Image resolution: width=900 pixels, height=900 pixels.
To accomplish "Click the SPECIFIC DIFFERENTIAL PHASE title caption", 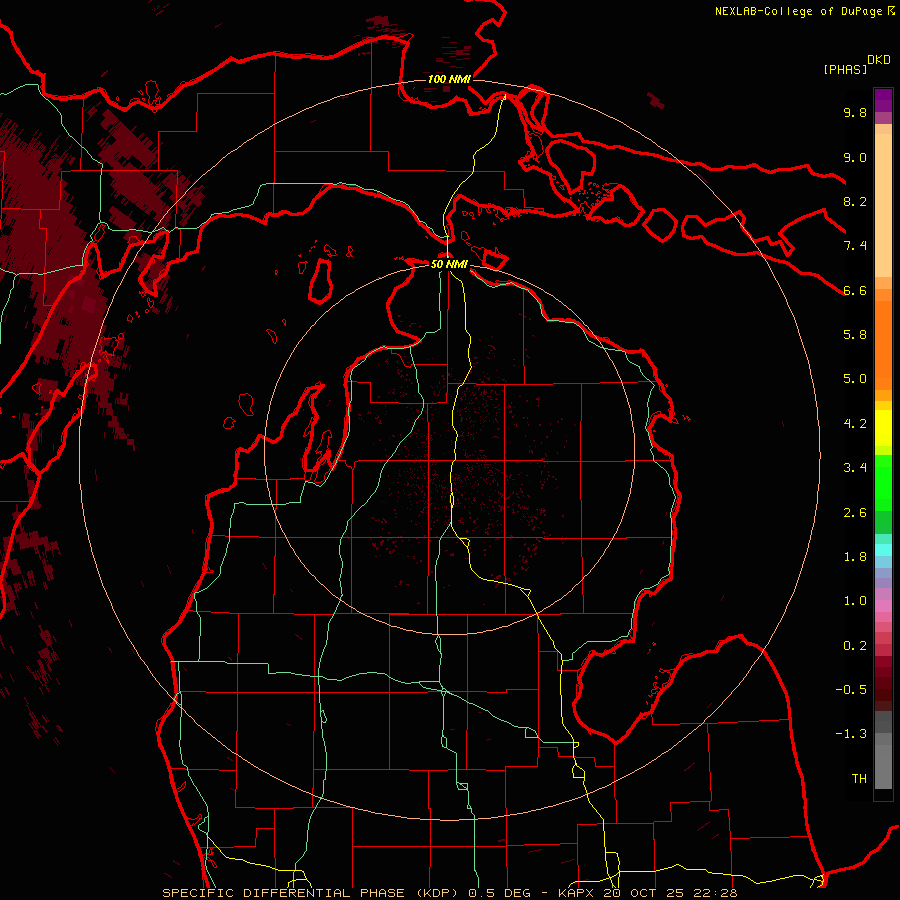I will tap(313, 893).
